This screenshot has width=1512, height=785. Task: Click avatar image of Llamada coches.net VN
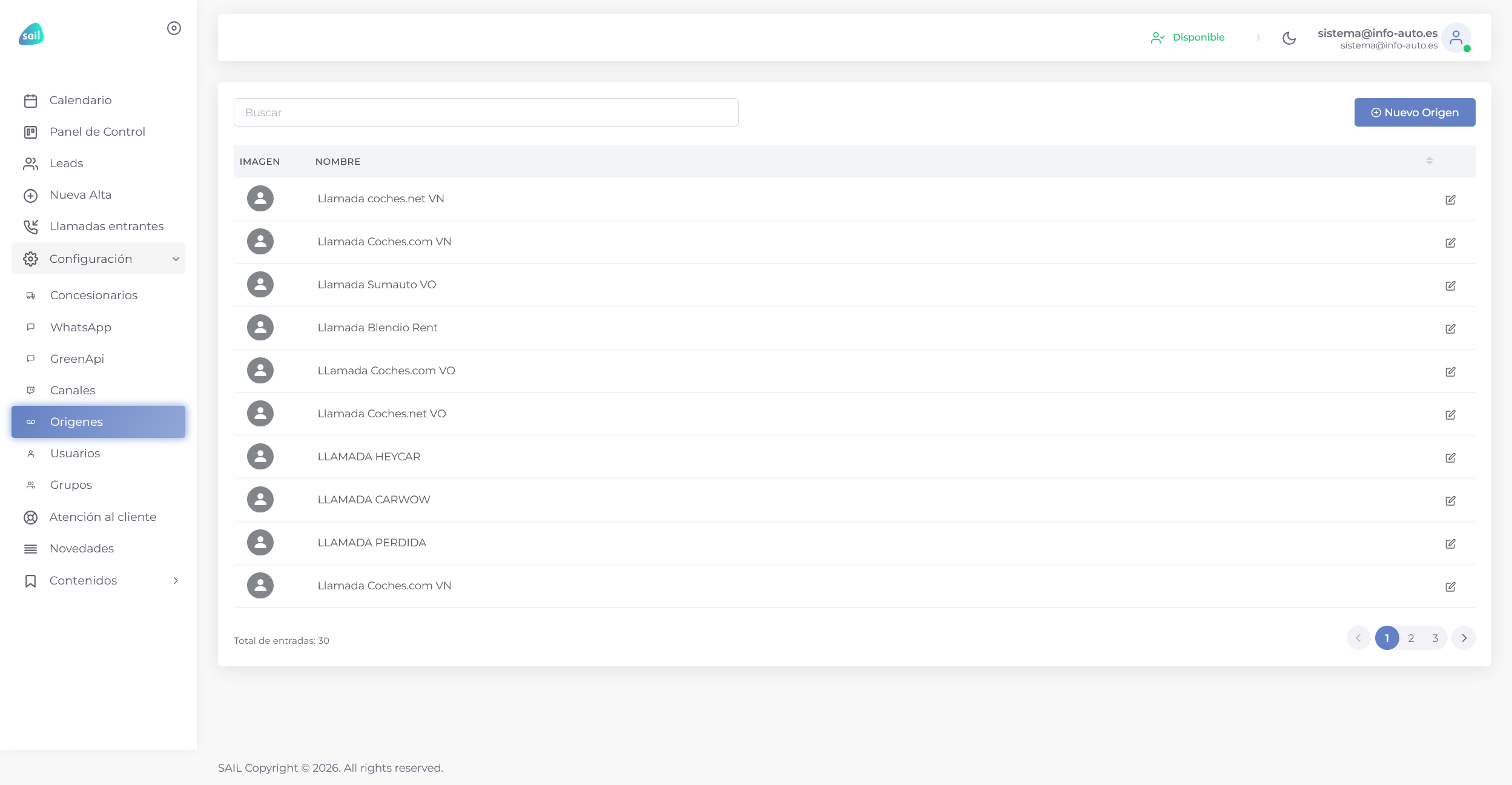(260, 199)
